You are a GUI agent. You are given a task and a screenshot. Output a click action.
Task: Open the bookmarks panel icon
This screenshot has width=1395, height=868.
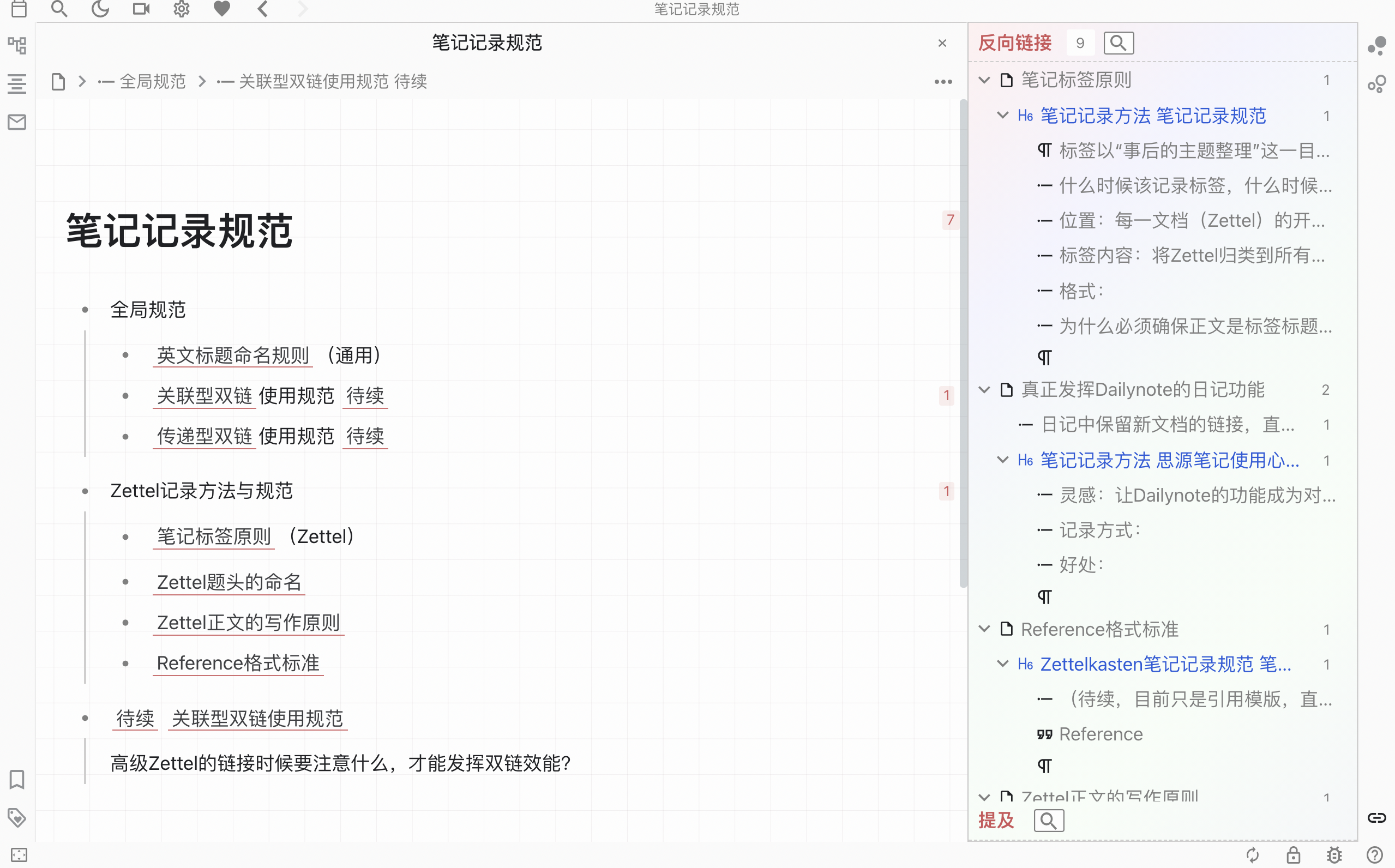click(x=17, y=779)
